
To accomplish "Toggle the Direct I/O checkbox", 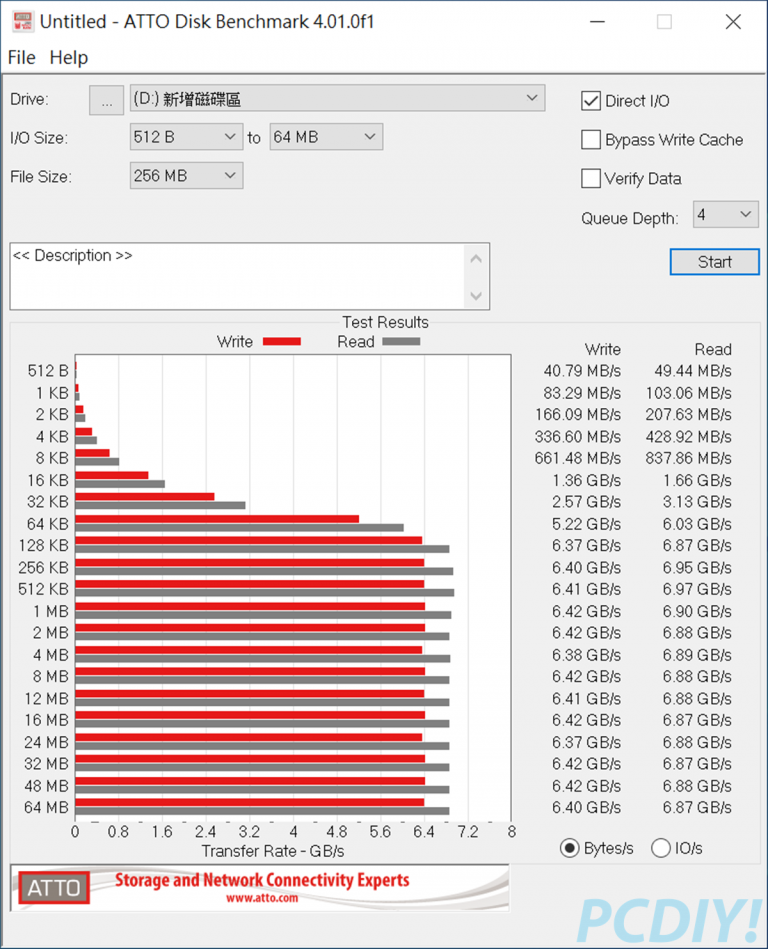I will point(591,100).
